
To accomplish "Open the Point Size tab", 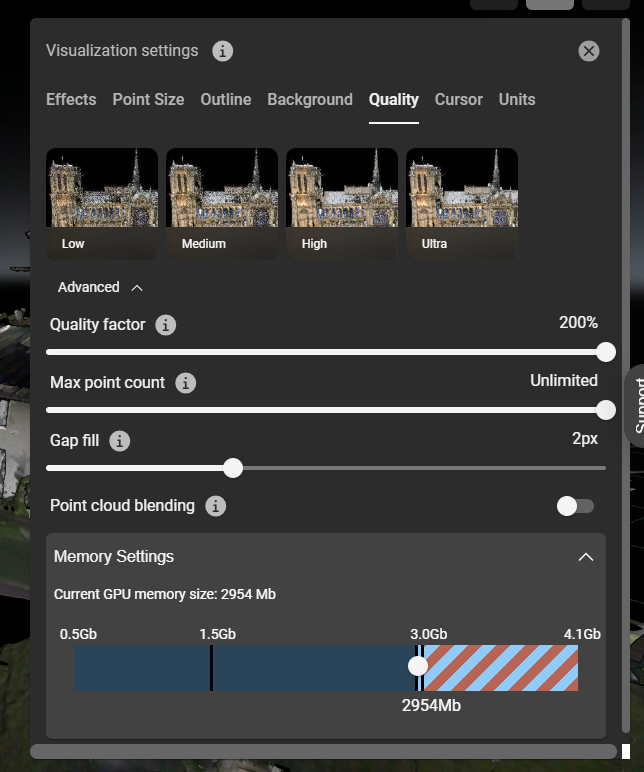I will pos(148,100).
